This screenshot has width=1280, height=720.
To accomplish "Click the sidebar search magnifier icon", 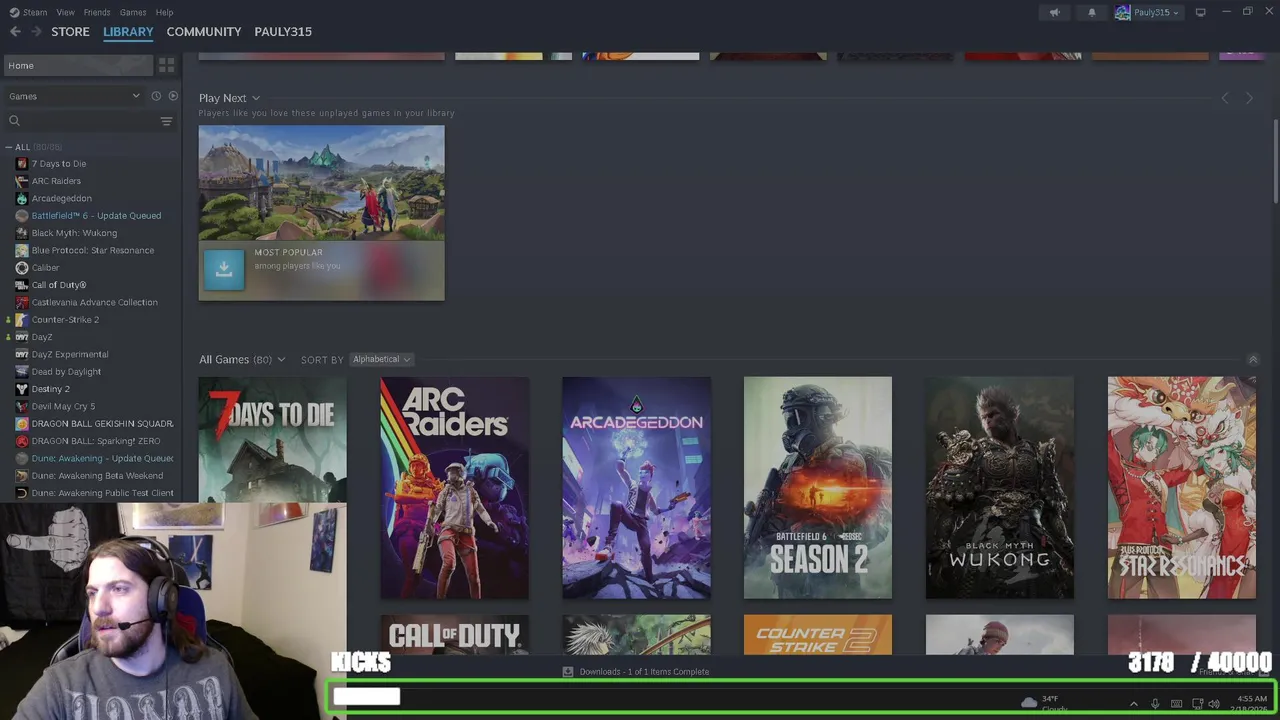I will (14, 121).
